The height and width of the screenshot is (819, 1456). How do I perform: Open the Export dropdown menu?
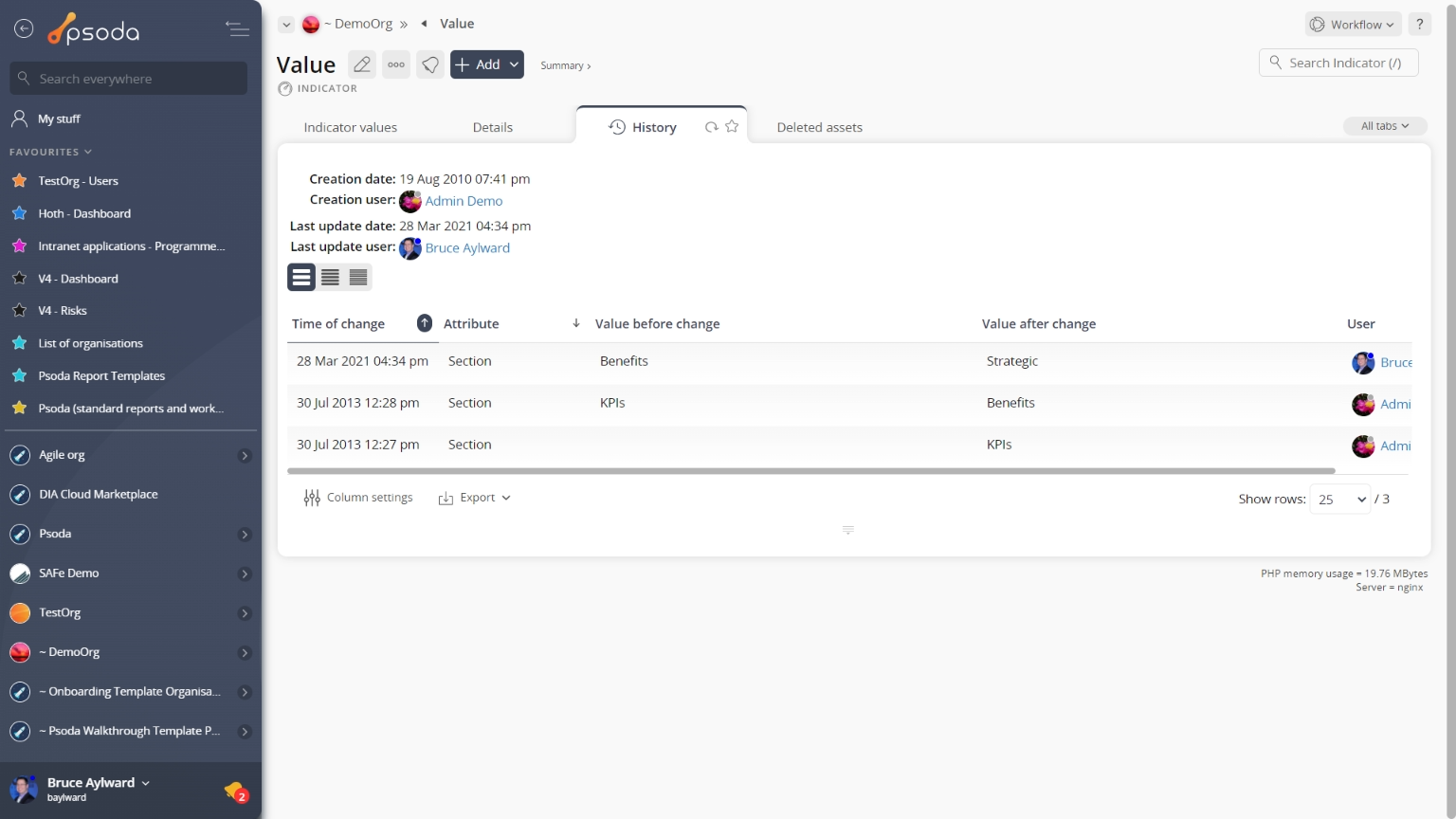[x=475, y=498]
